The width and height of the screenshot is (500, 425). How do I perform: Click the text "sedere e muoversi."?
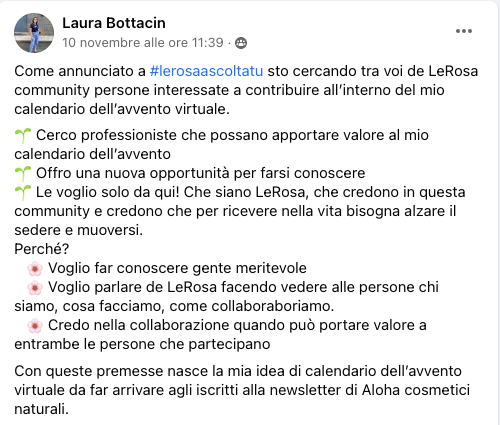[79, 230]
